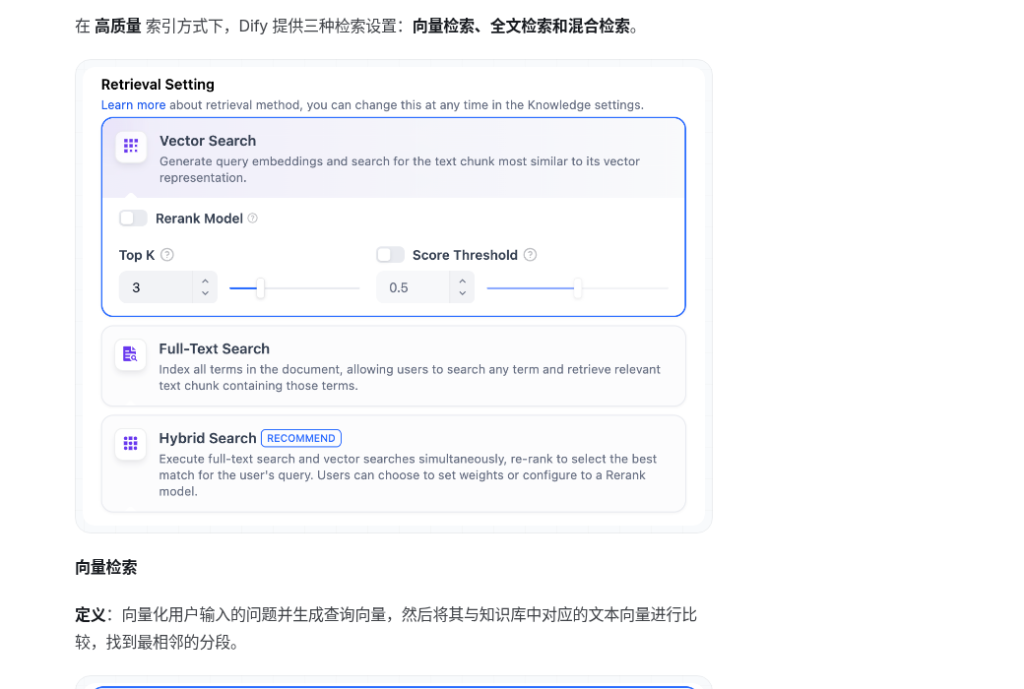
Task: Click the bold 高质量 text
Action: click(118, 26)
